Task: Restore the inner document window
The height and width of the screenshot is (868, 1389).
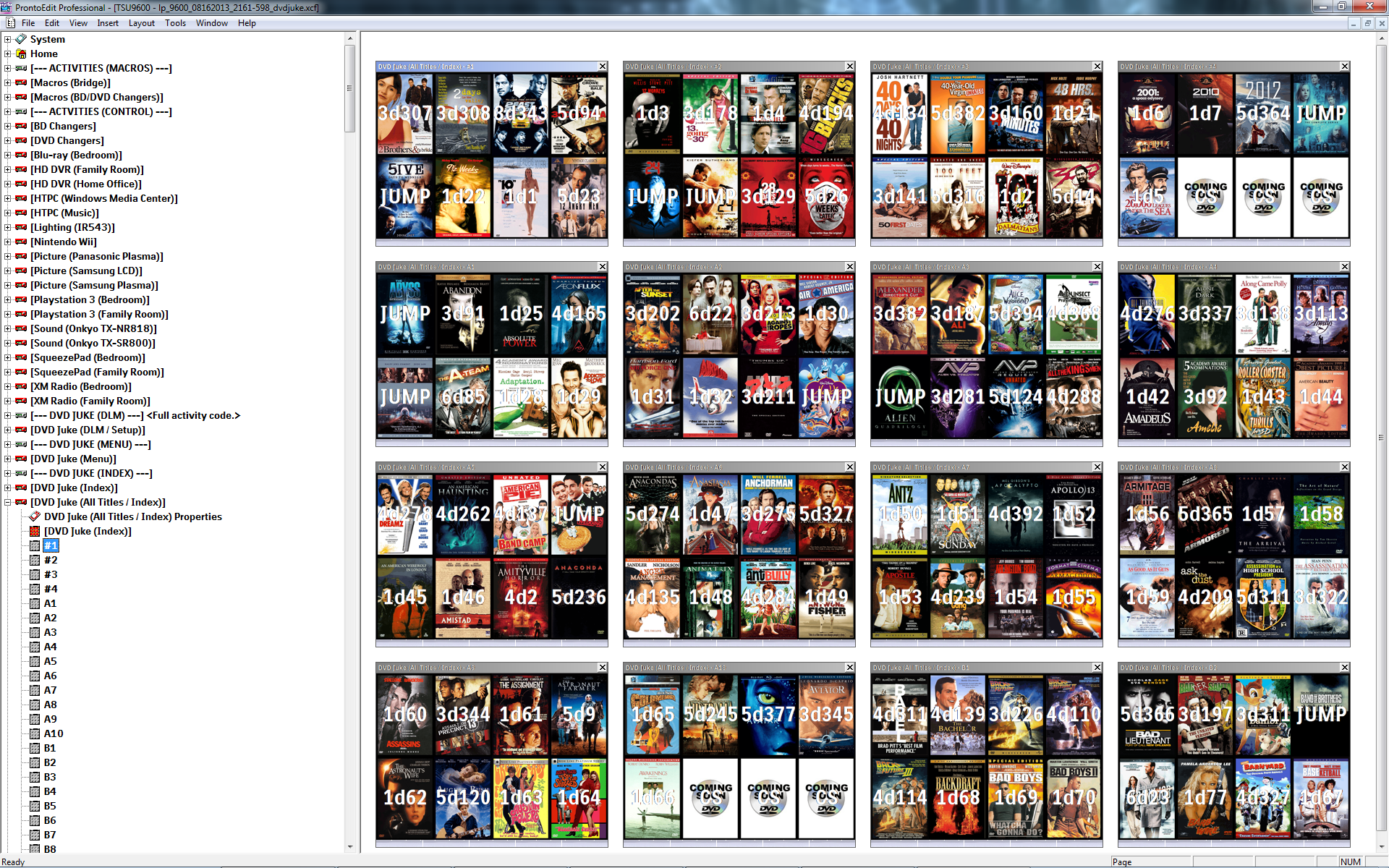Action: [x=1367, y=23]
